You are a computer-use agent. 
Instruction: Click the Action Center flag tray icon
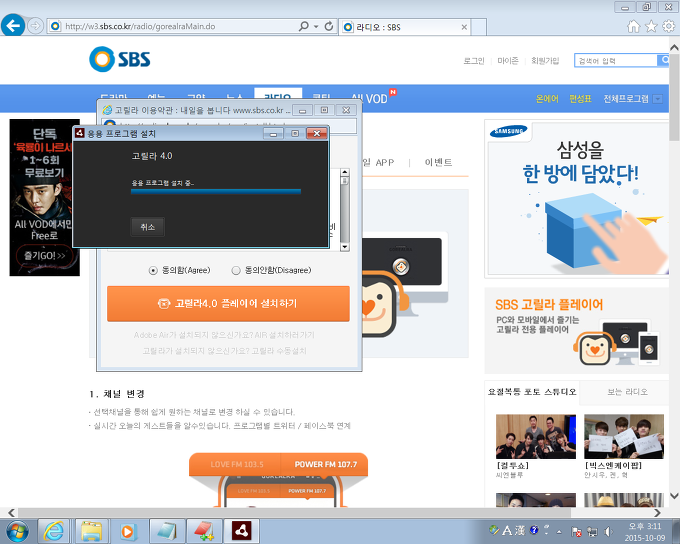pyautogui.click(x=576, y=531)
